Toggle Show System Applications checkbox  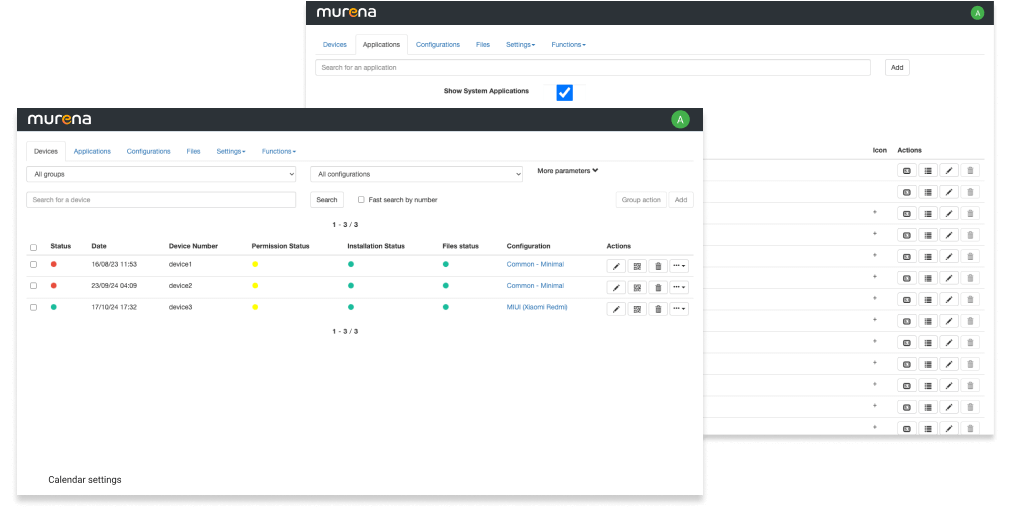coord(564,92)
